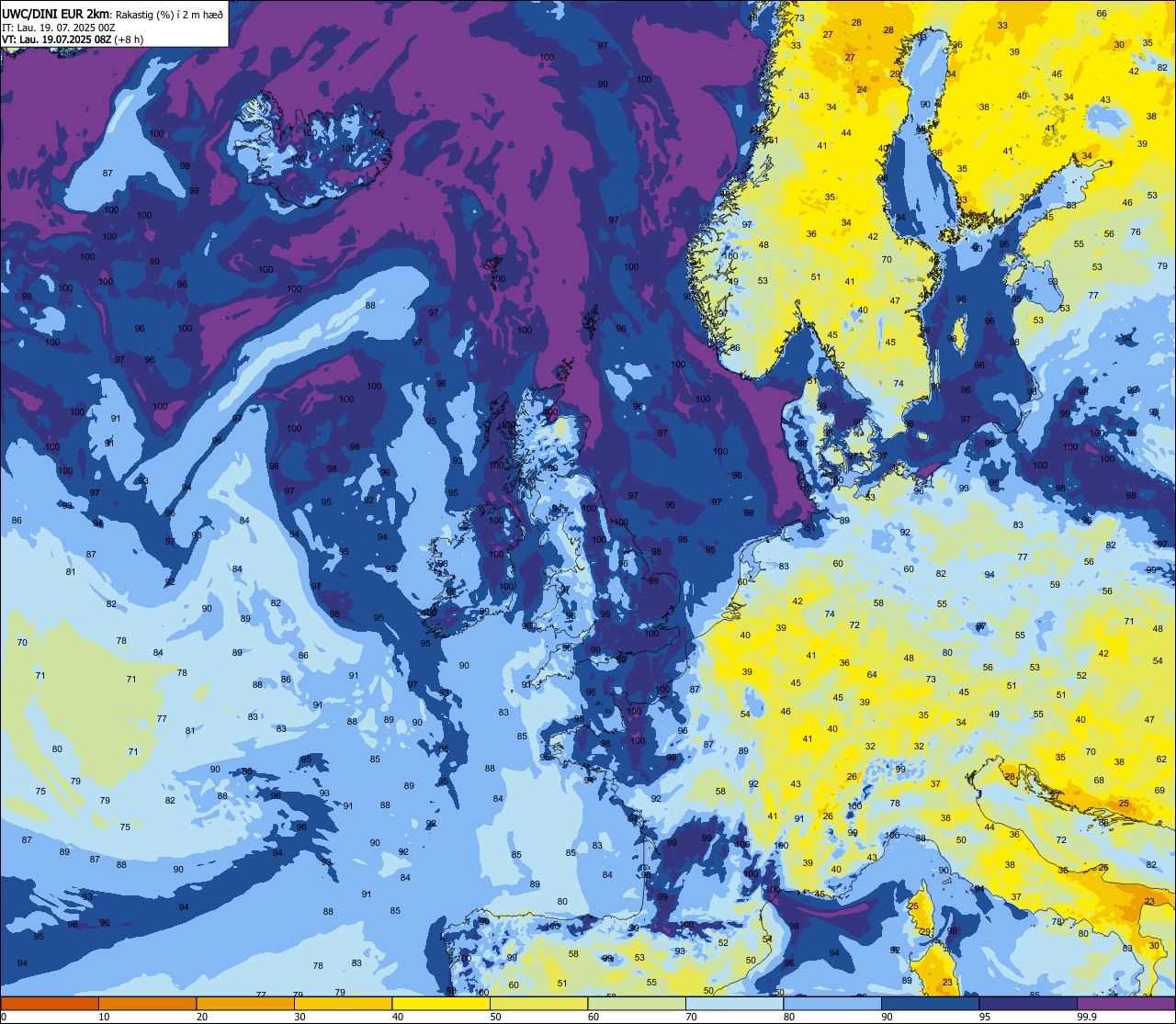Click the legend tick label "99.9"

[x=1087, y=1017]
